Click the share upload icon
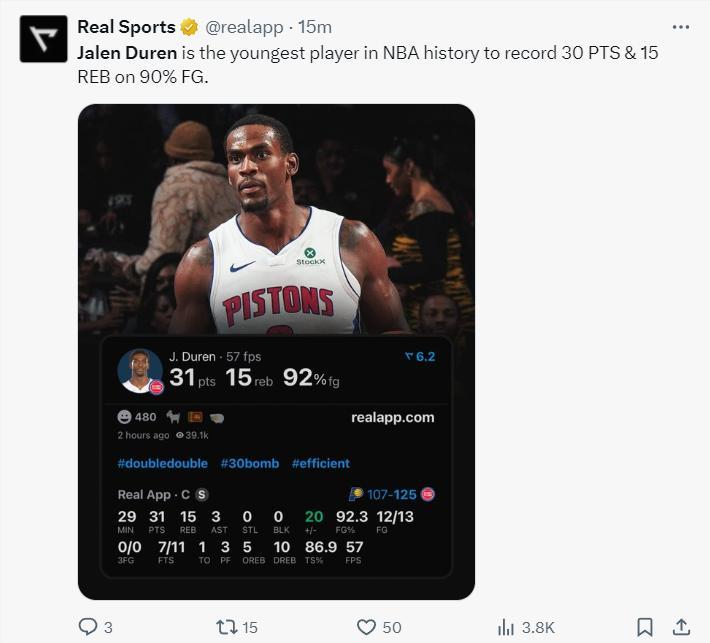This screenshot has width=710, height=643. (x=681, y=627)
